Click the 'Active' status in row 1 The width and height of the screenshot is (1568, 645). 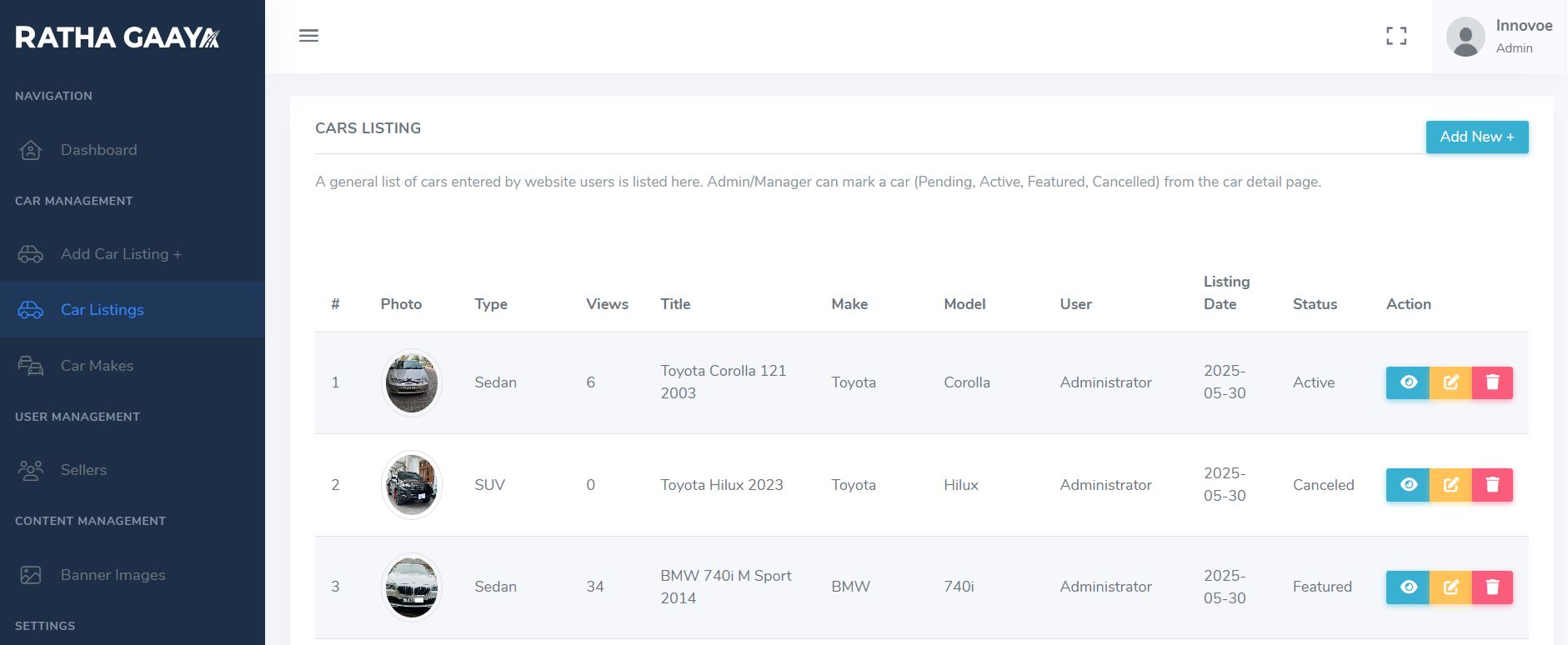1314,382
